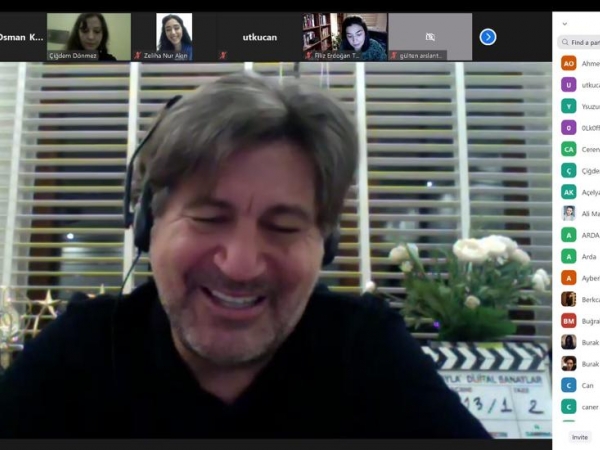Select participant name "caner" in the list
This screenshot has width=600, height=450.
[590, 407]
